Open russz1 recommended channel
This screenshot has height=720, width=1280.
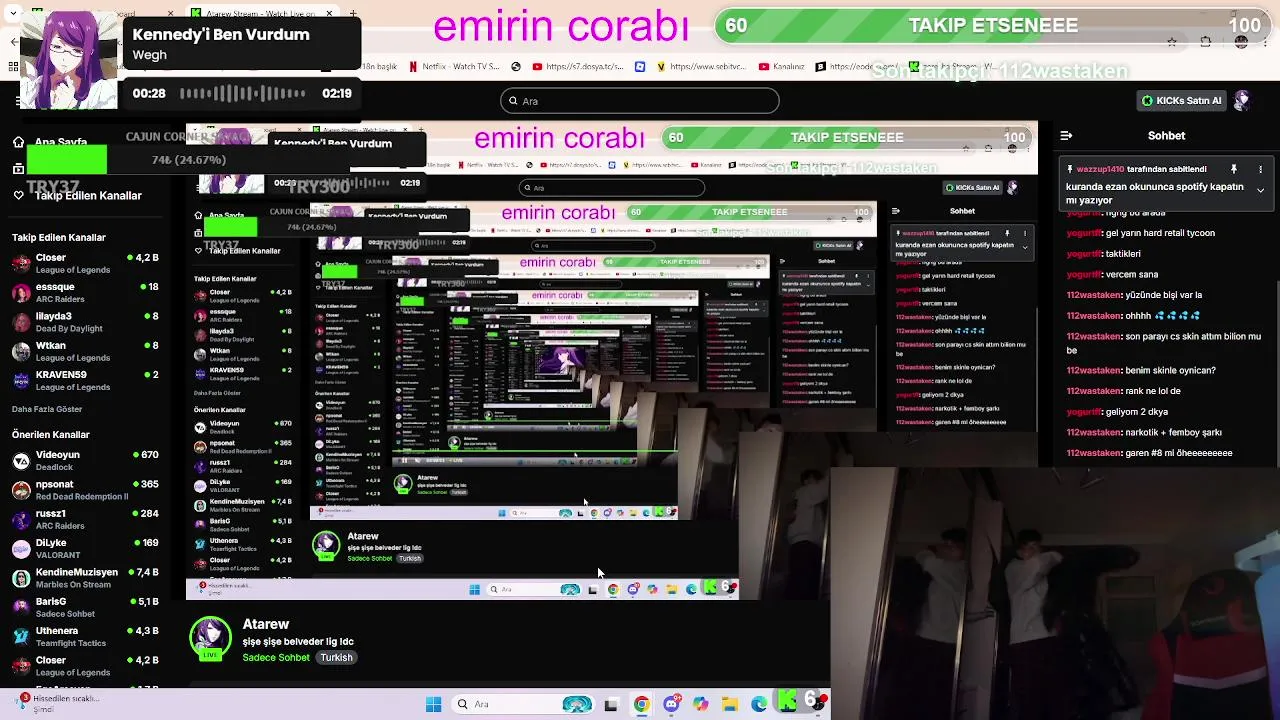[x=85, y=519]
